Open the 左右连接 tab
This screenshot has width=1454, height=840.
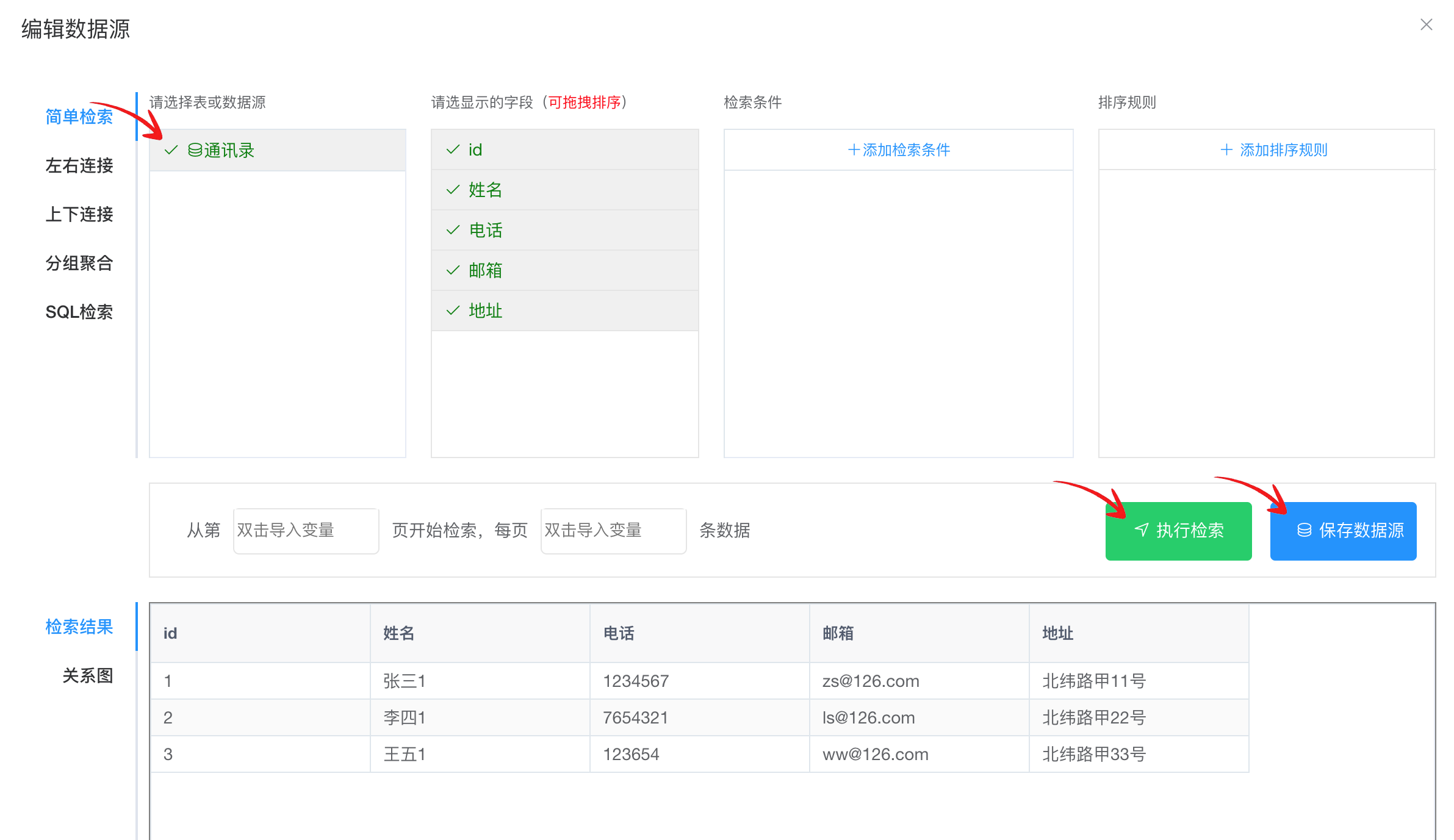point(79,165)
